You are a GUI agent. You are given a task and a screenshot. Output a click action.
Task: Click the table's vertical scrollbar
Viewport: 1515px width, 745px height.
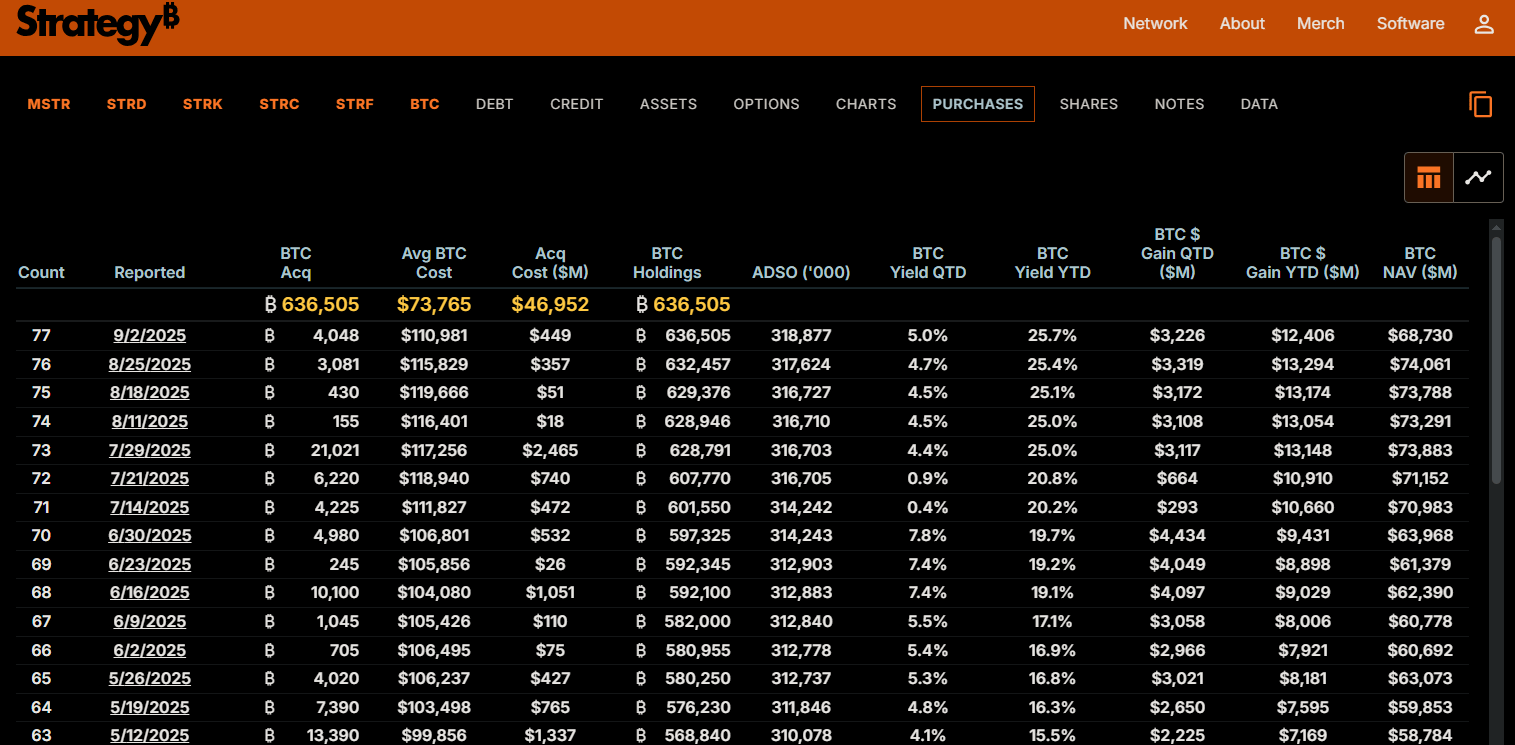(x=1496, y=360)
